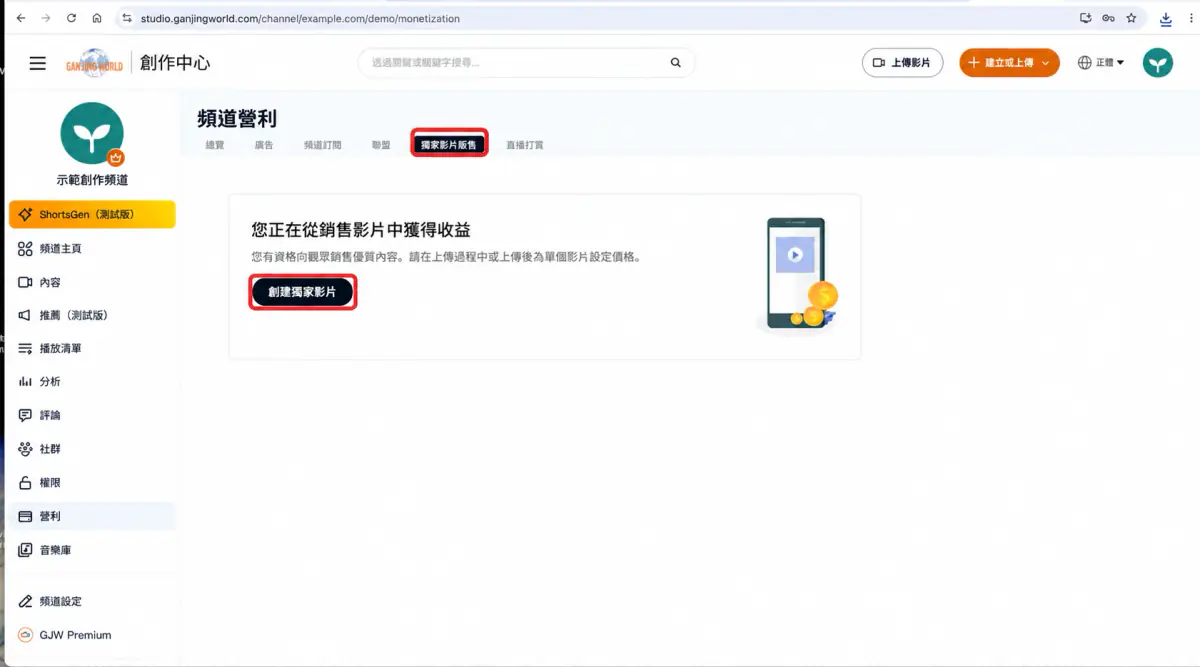Switch to the 頻道訂閱 tab
This screenshot has height=667, width=1200.
click(x=323, y=145)
